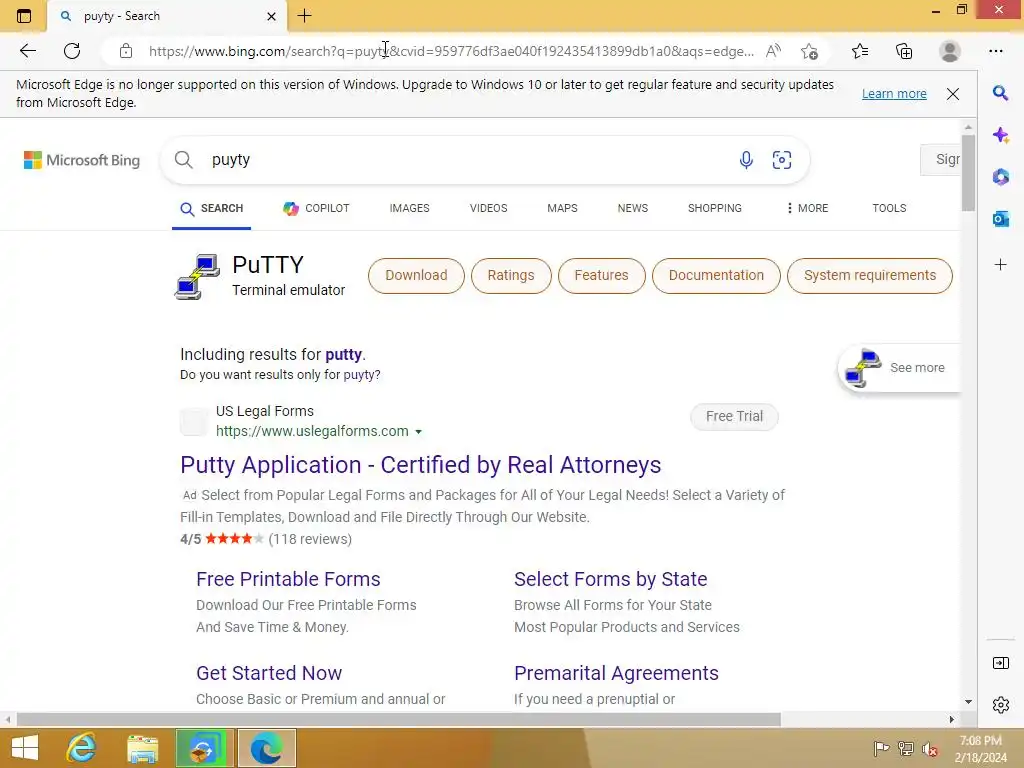Click the See more PuTTY card
Viewport: 1024px width, 768px height.
[x=900, y=368]
